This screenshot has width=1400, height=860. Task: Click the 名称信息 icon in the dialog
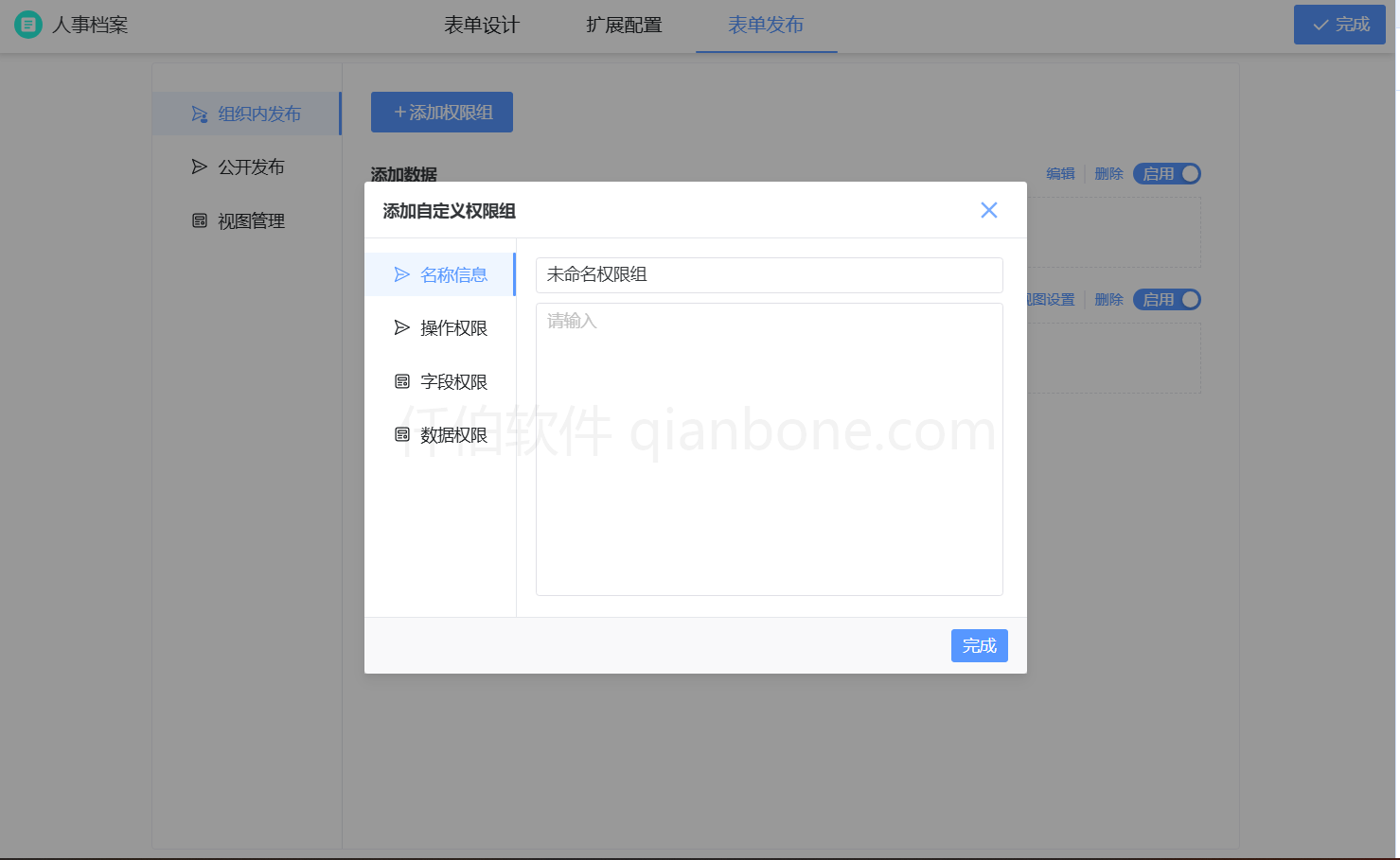click(x=401, y=274)
